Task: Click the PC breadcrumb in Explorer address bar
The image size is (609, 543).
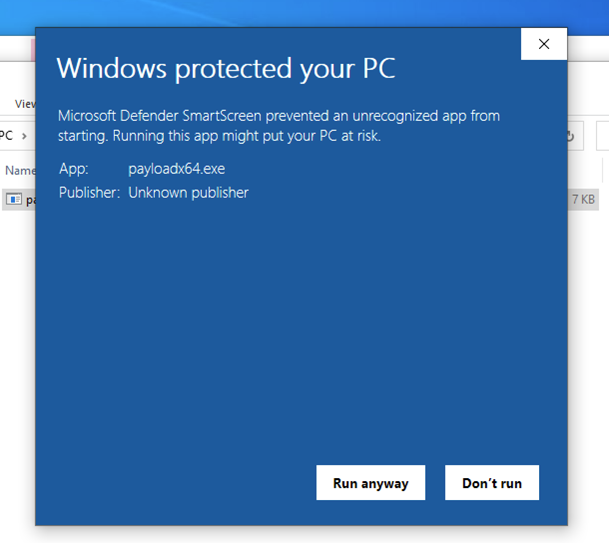Action: tap(6, 136)
